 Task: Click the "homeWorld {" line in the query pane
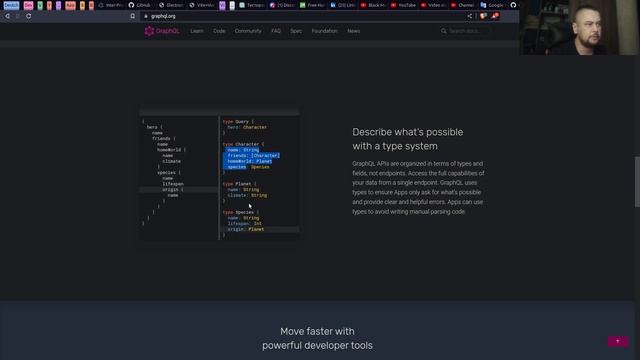point(171,150)
